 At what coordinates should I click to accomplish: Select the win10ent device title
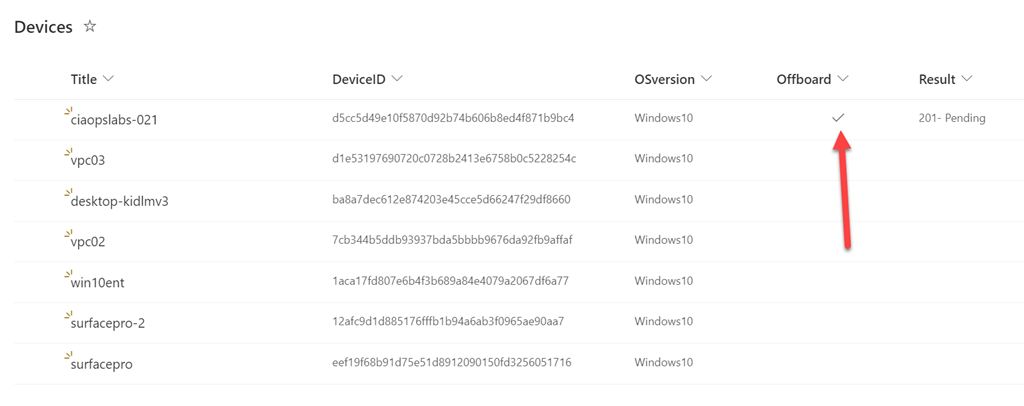(97, 283)
